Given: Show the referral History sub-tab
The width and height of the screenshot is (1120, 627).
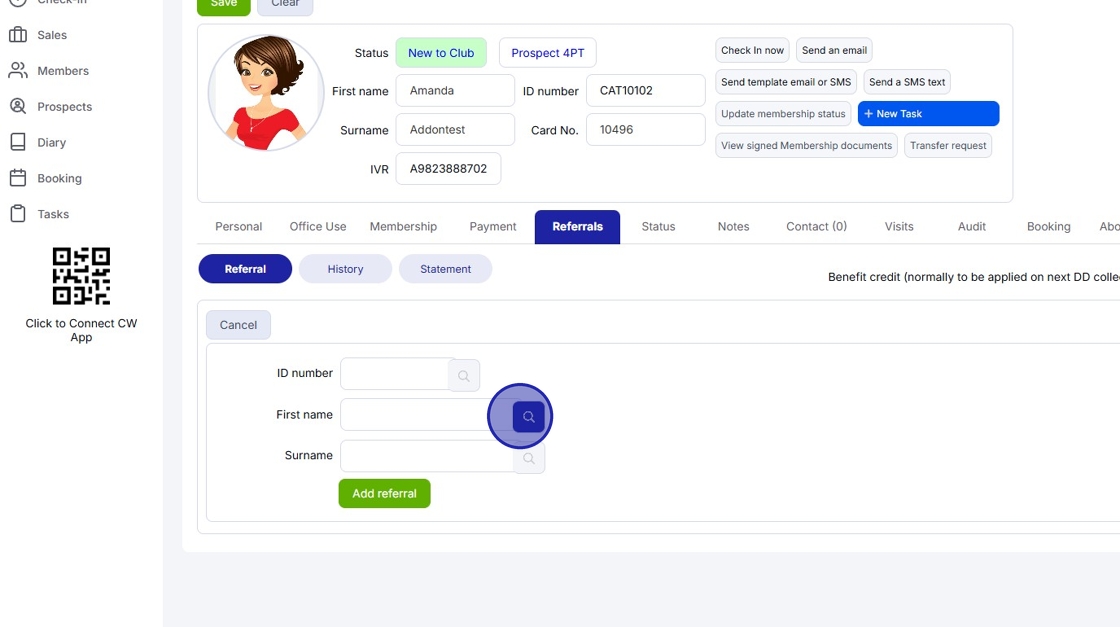Looking at the screenshot, I should coord(345,269).
